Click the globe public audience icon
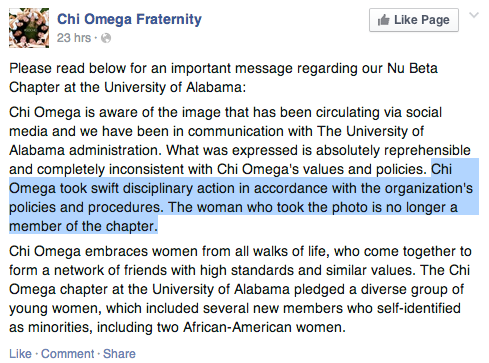This screenshot has width=489, height=363. (106, 38)
